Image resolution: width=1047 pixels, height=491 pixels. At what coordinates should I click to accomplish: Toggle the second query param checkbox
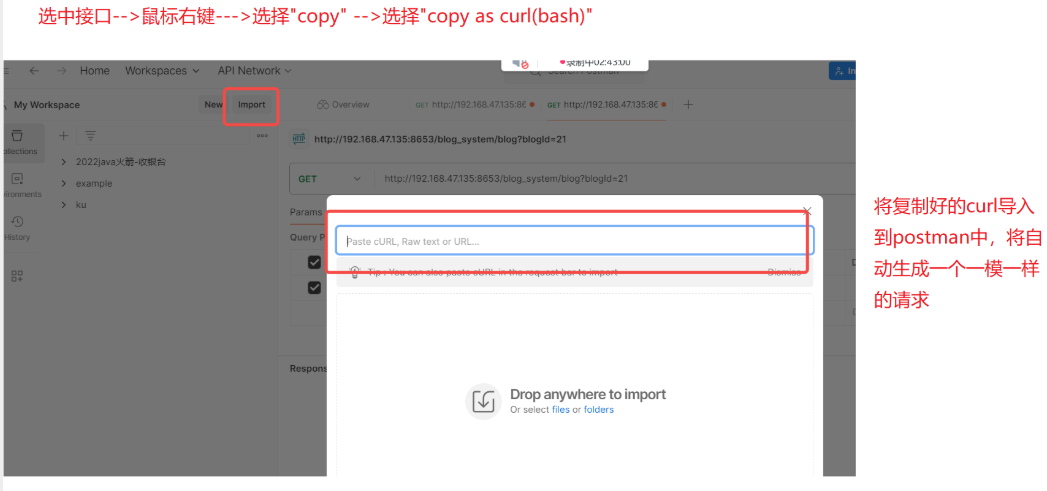[x=314, y=288]
